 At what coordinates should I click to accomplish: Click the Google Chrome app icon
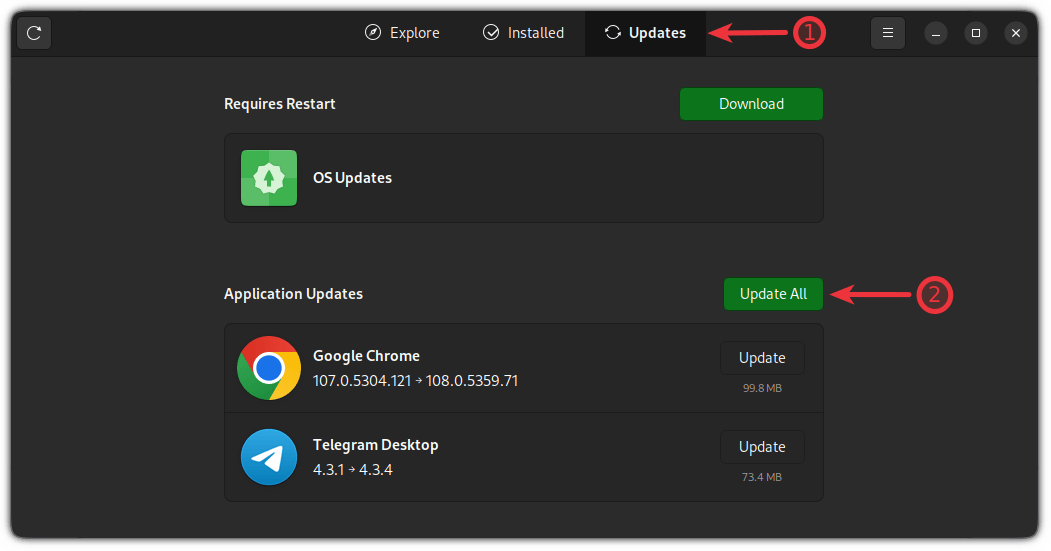click(269, 368)
